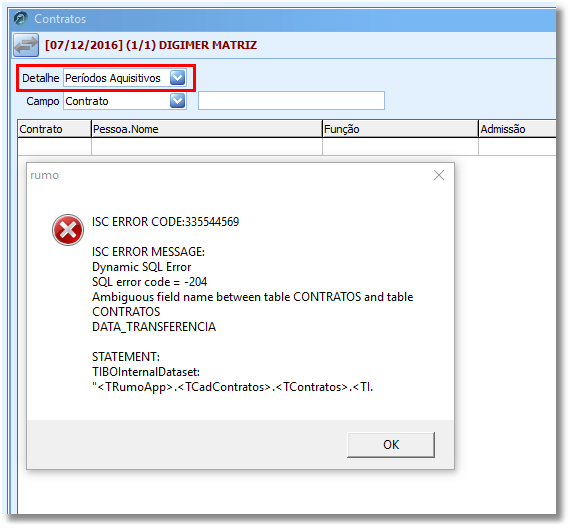Image resolution: width=570 pixels, height=528 pixels.
Task: Select the Períodos Aquisitivos combo text
Action: (113, 78)
